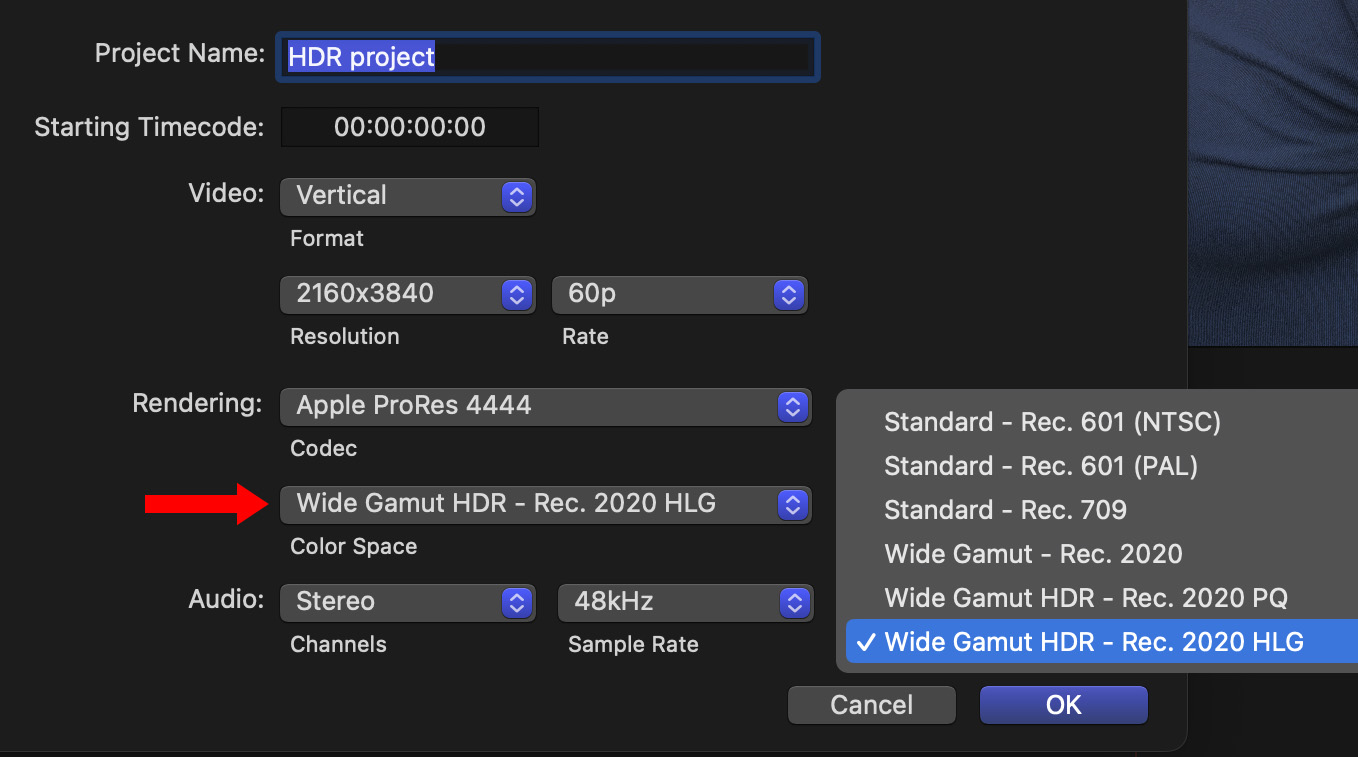The width and height of the screenshot is (1358, 757).
Task: Click the checkmark beside Rec. 2020 HLG
Action: point(866,642)
